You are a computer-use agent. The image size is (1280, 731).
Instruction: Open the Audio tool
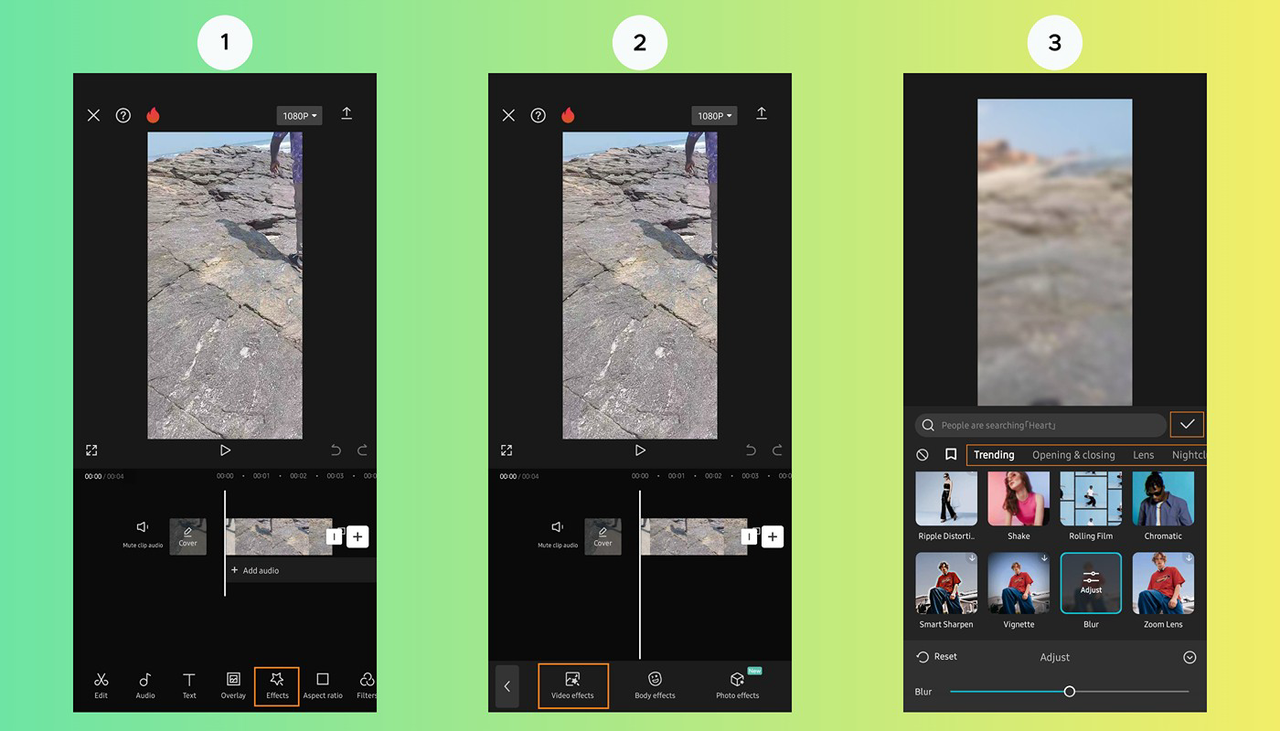pos(145,686)
